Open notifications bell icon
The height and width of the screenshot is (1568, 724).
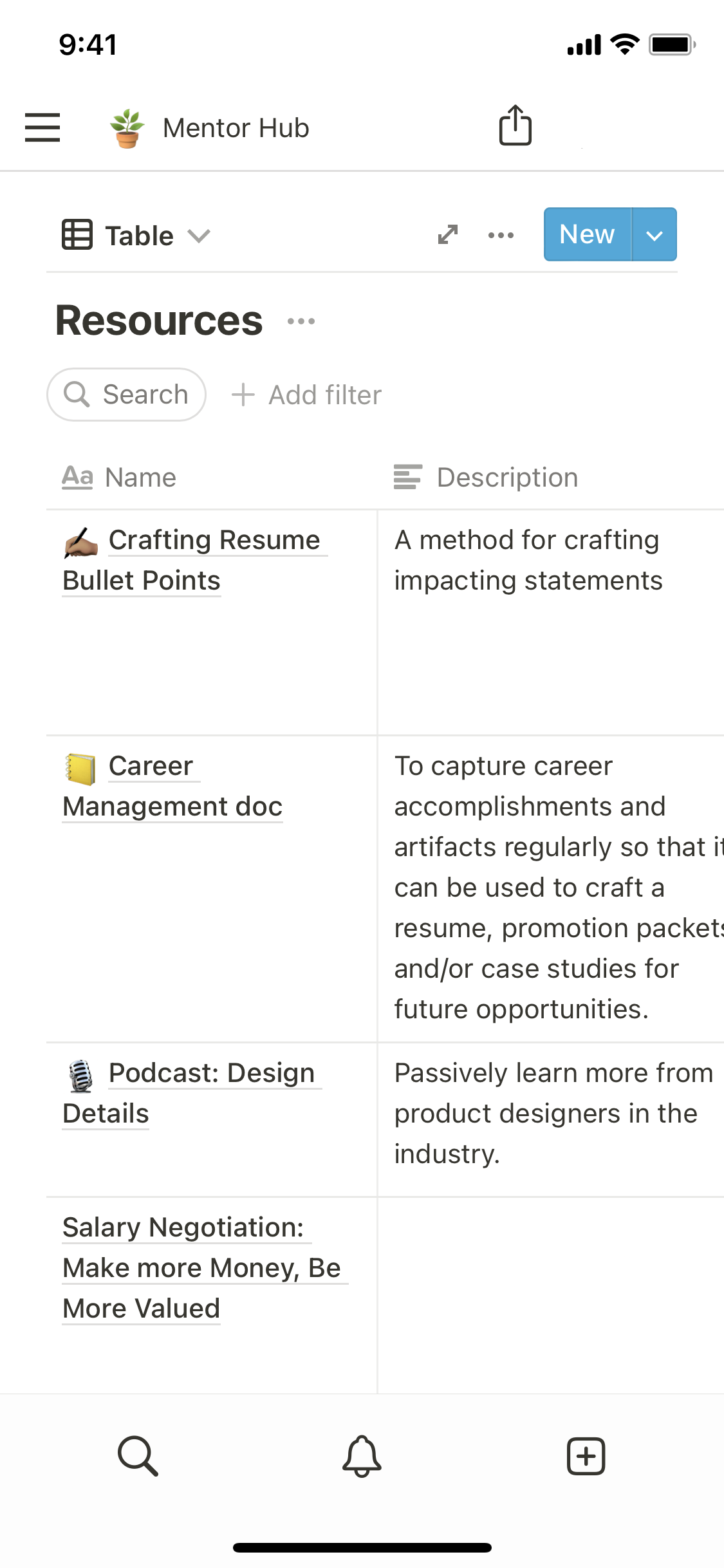pos(362,1456)
